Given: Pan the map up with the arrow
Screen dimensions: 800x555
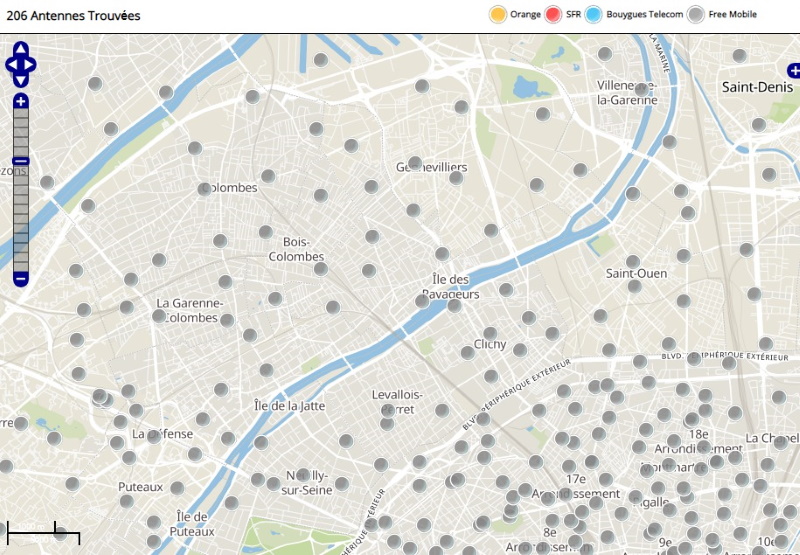Looking at the screenshot, I should pos(21,48).
